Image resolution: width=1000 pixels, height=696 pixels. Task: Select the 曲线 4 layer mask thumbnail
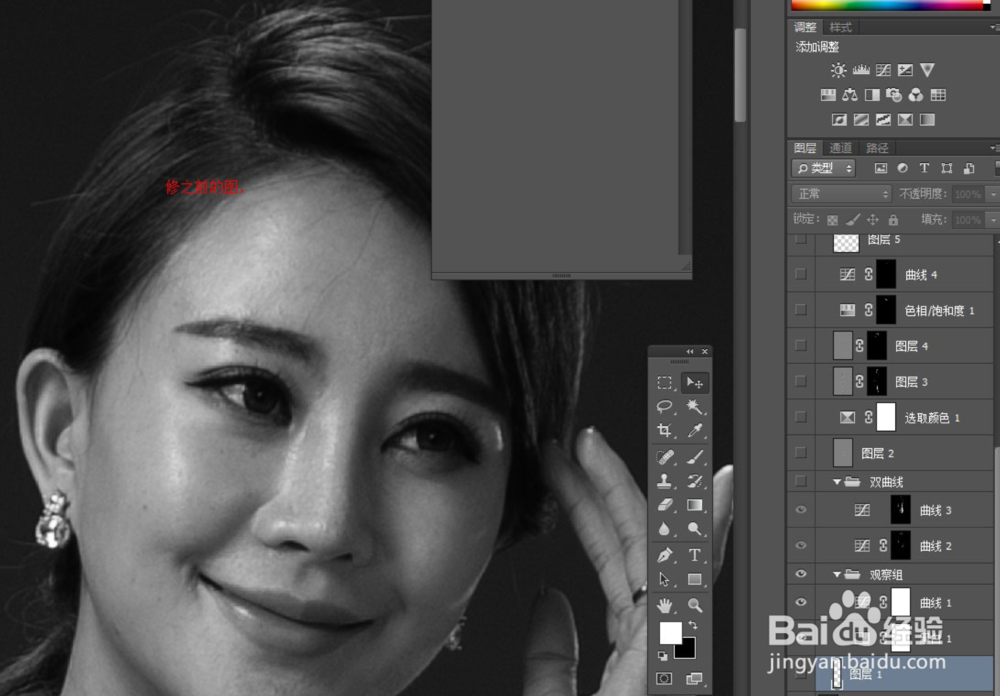pyautogui.click(x=886, y=274)
